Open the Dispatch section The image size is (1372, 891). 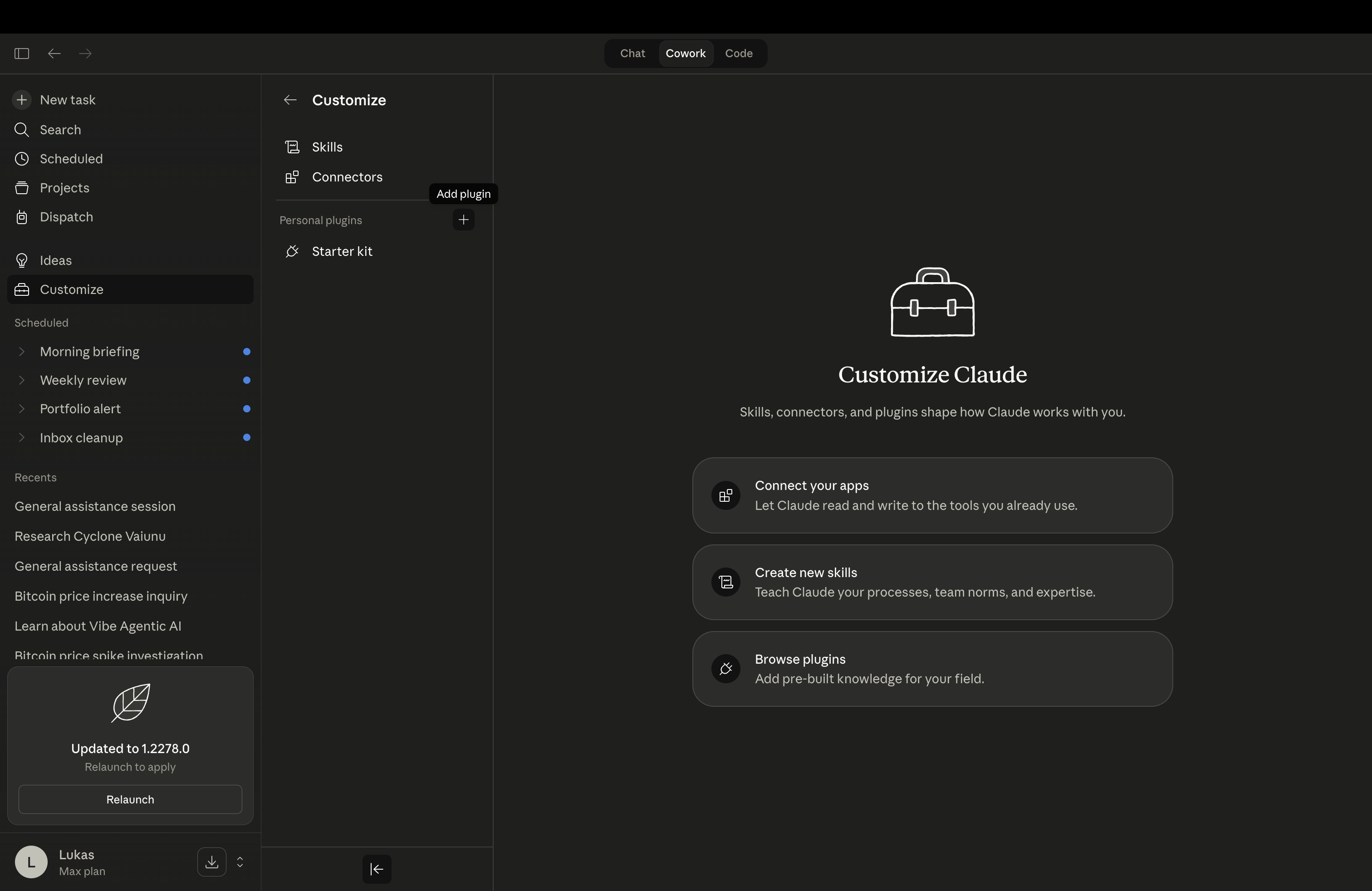pyautogui.click(x=66, y=217)
